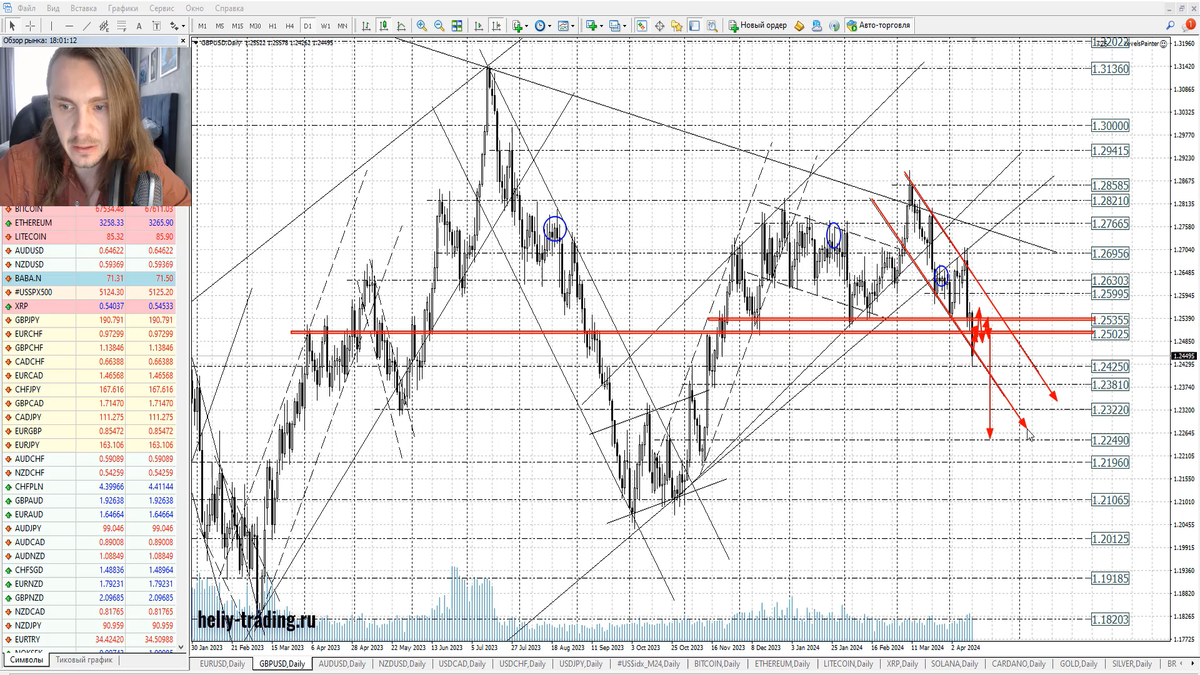Expand the GBPUSD,Daily chart title triangle
Viewport: 1200px width, 675px height.
[197, 42]
